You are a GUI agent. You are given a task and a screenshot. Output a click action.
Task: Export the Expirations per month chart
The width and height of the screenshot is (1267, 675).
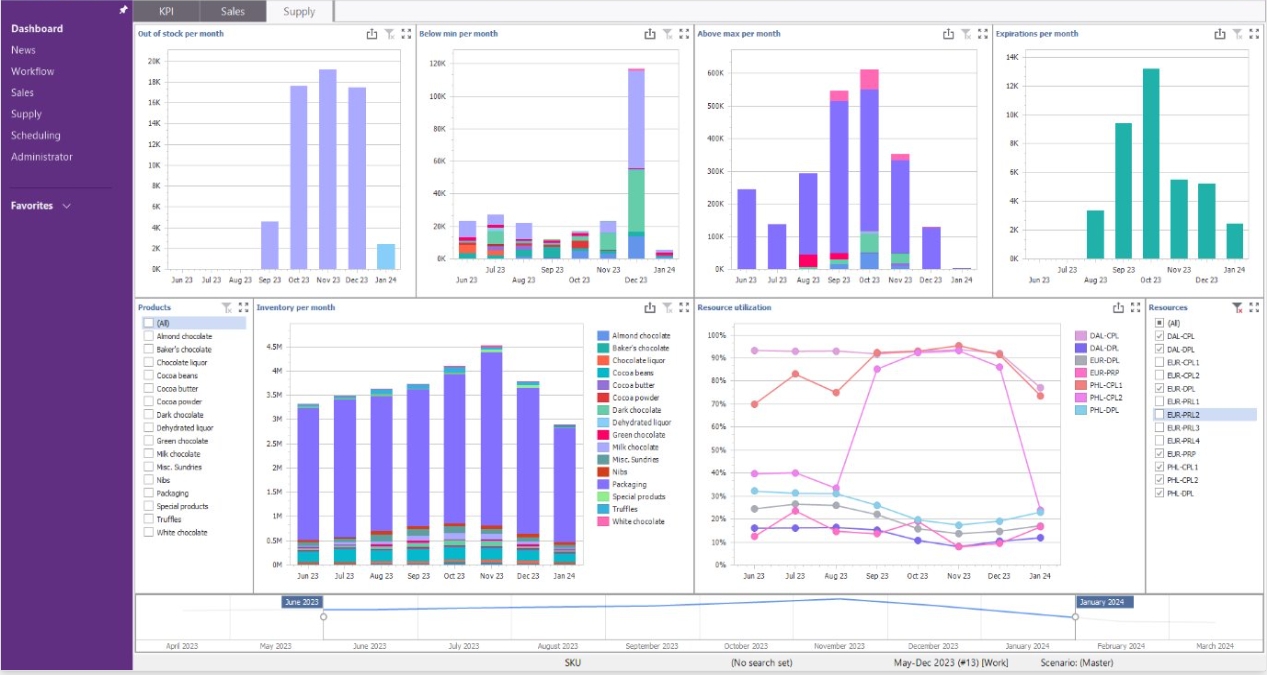pos(1220,34)
